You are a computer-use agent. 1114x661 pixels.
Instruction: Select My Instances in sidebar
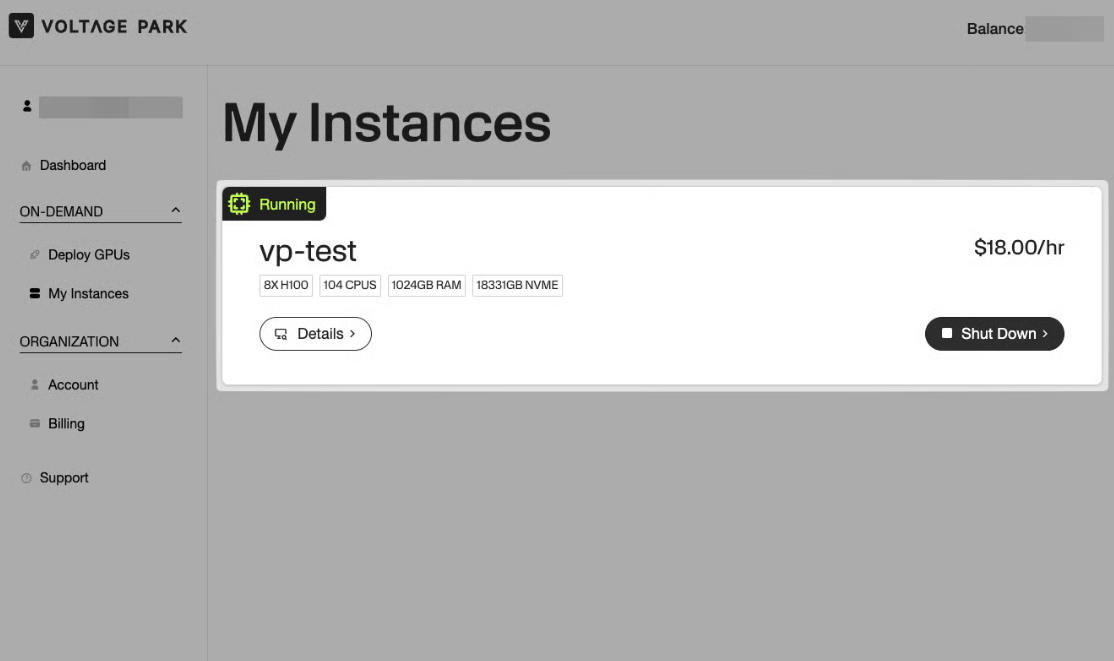pos(88,294)
